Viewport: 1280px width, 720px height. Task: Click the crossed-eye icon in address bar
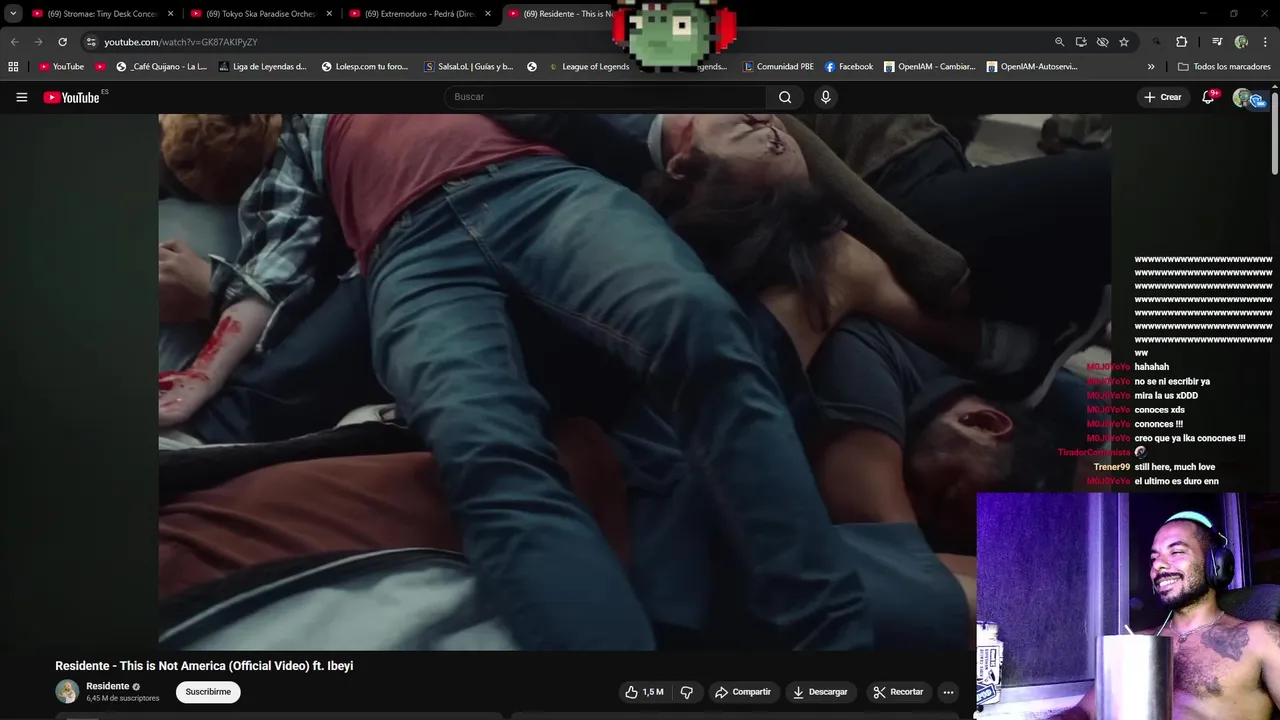tap(1102, 42)
